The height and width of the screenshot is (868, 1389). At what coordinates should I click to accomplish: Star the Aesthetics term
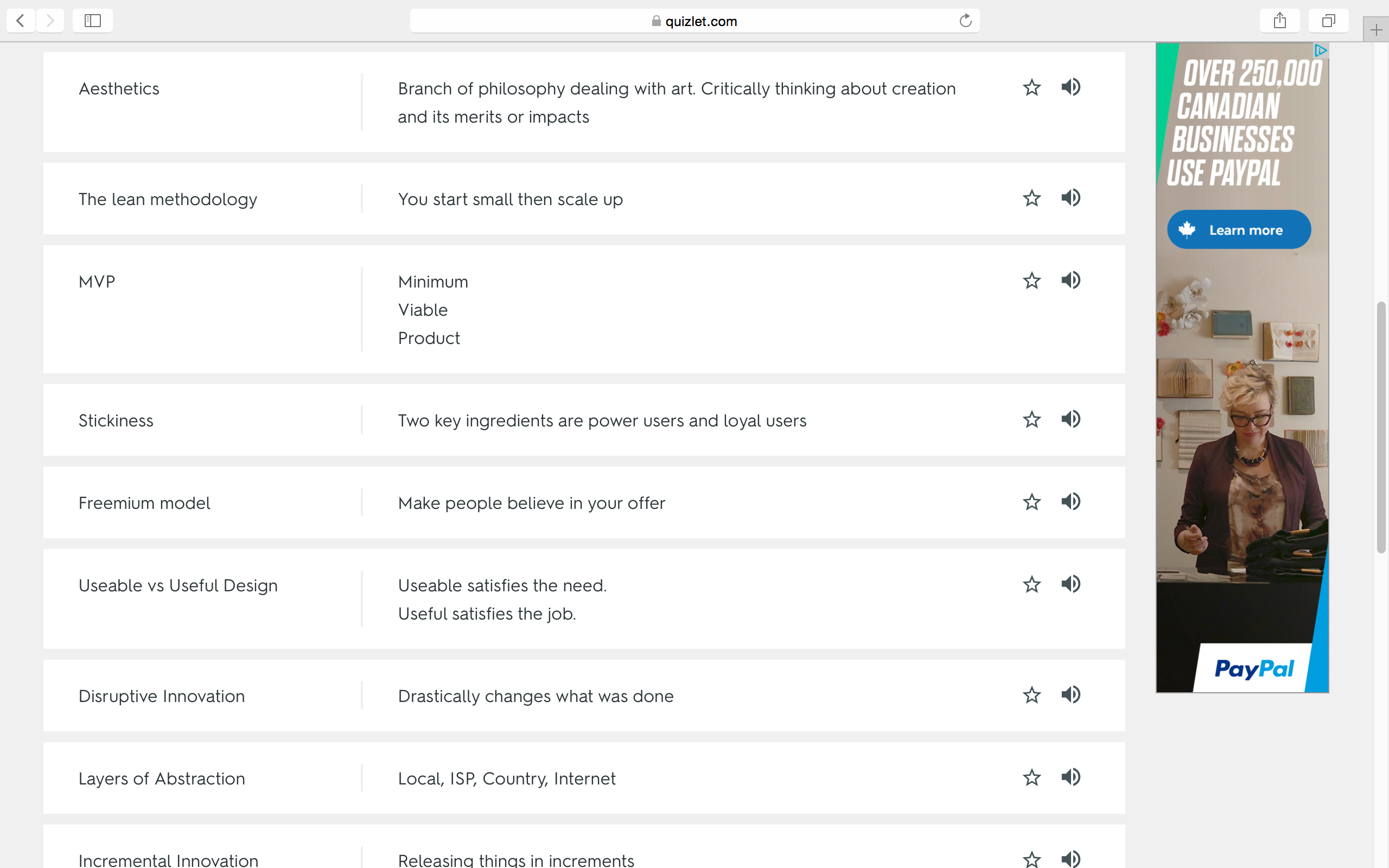(x=1031, y=87)
